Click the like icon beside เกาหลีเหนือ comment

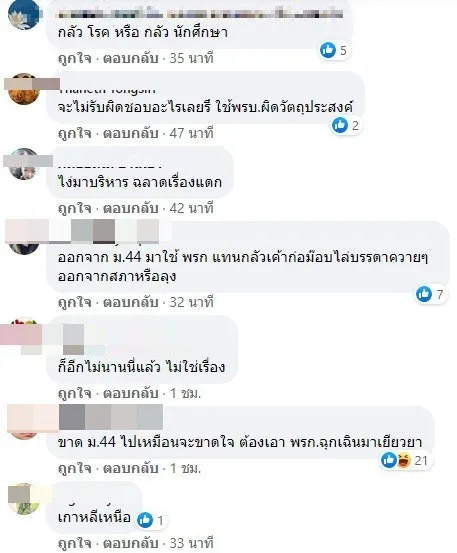[145, 520]
